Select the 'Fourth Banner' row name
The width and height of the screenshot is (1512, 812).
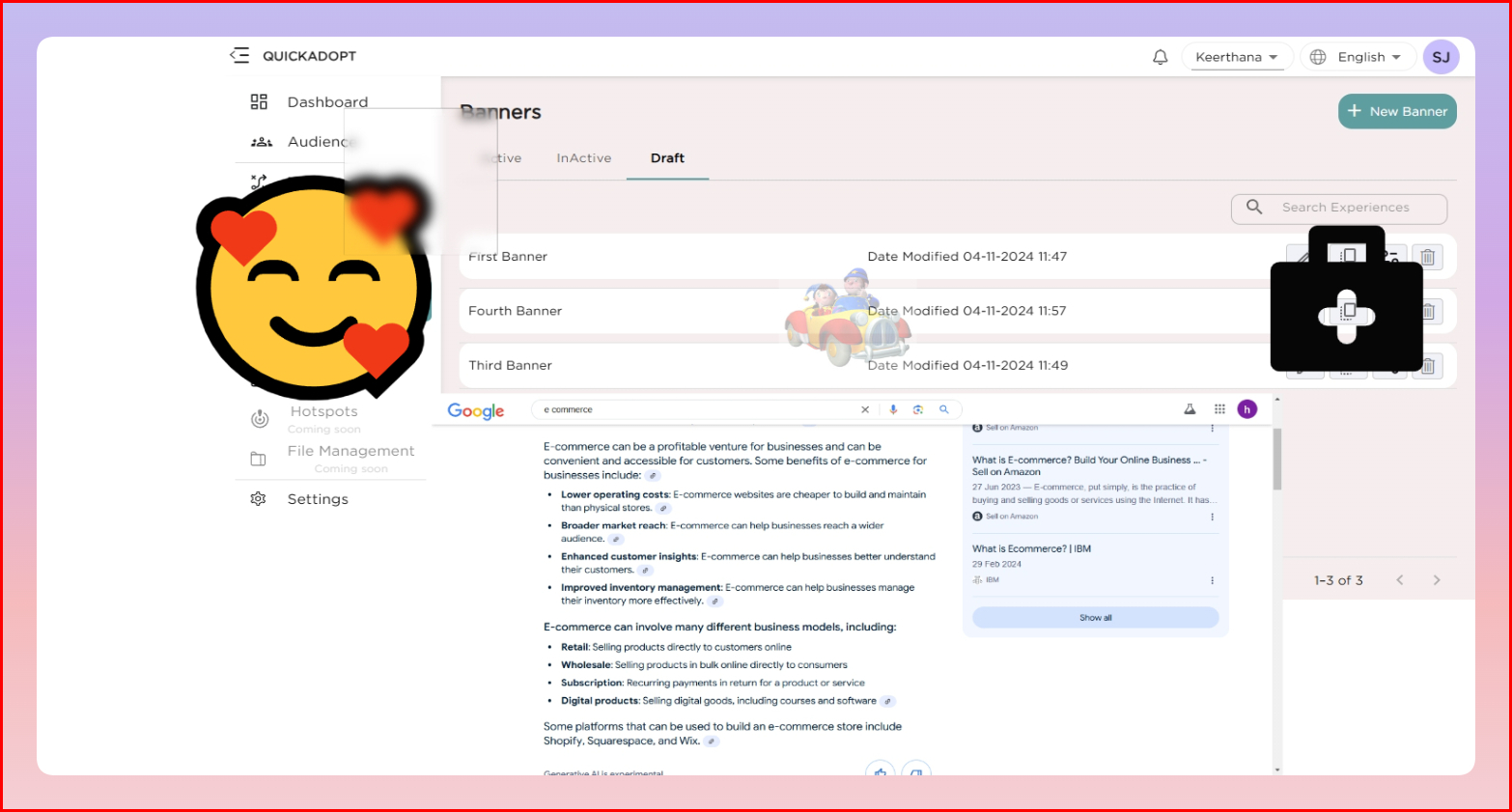coord(515,311)
